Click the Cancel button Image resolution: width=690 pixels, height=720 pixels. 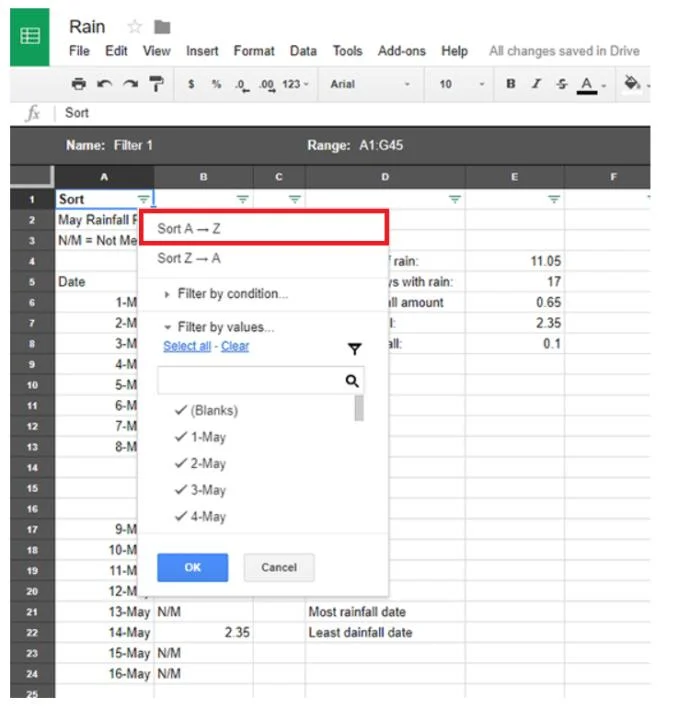click(279, 567)
